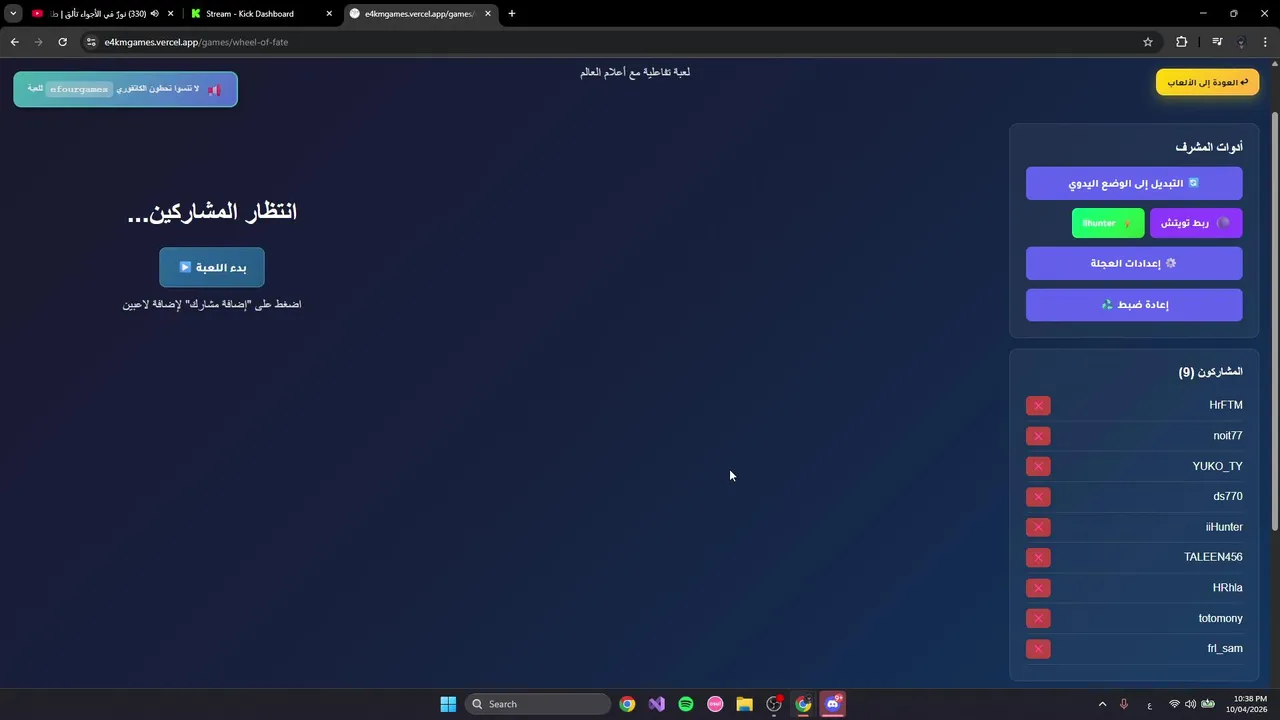This screenshot has height=720, width=1280.
Task: Remove participant TALEEN456
Action: click(x=1038, y=557)
